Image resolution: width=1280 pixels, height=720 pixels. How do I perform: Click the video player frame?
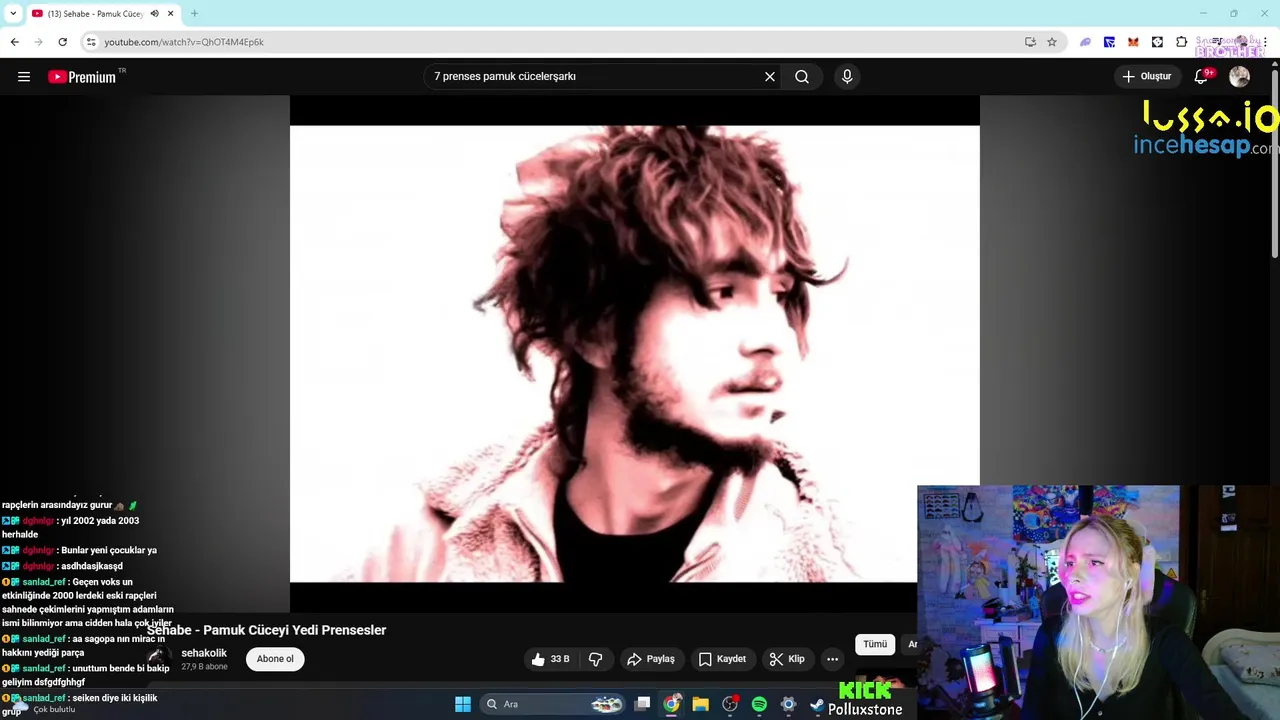(x=634, y=354)
